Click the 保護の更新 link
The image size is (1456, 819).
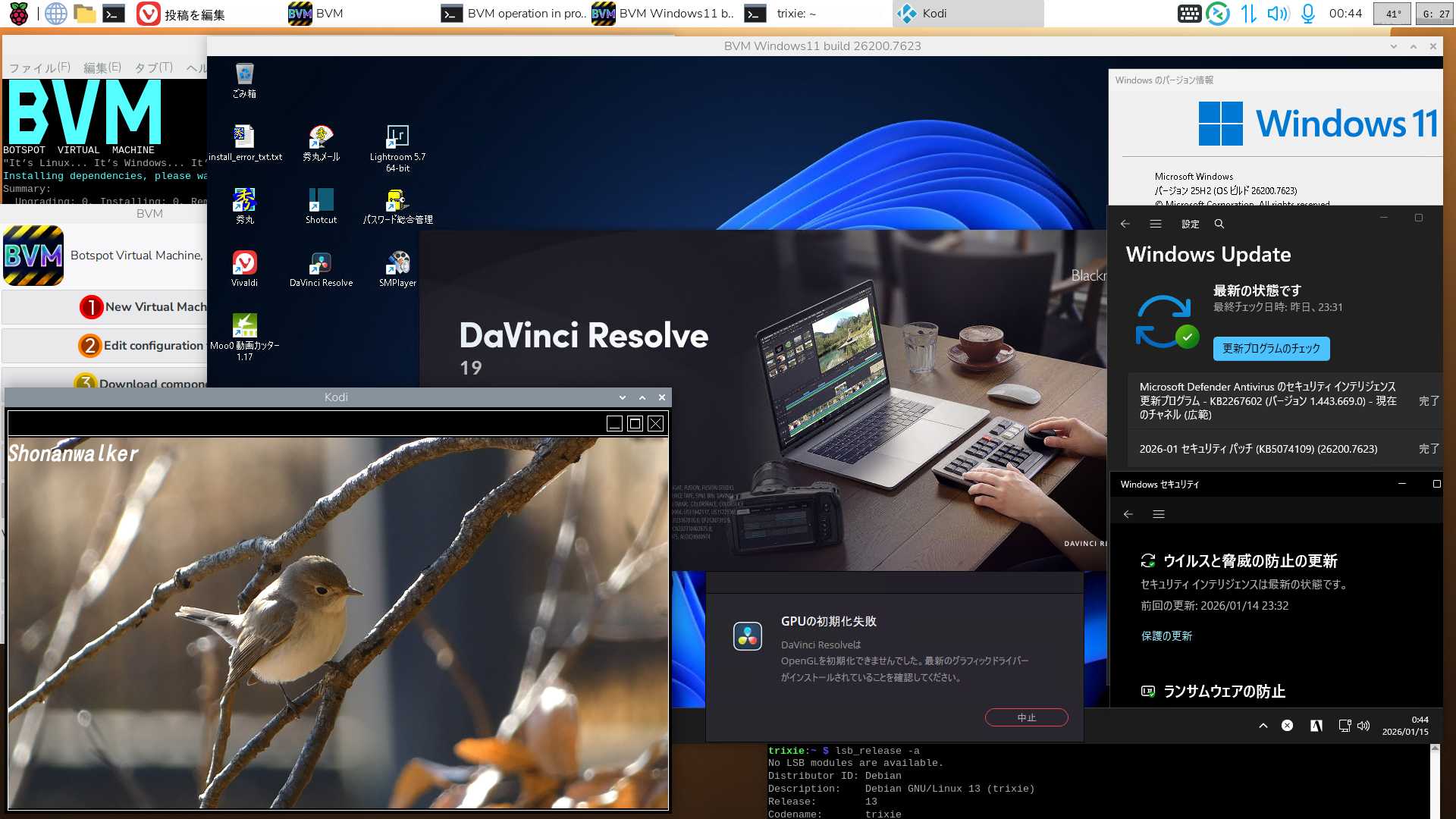[x=1166, y=636]
